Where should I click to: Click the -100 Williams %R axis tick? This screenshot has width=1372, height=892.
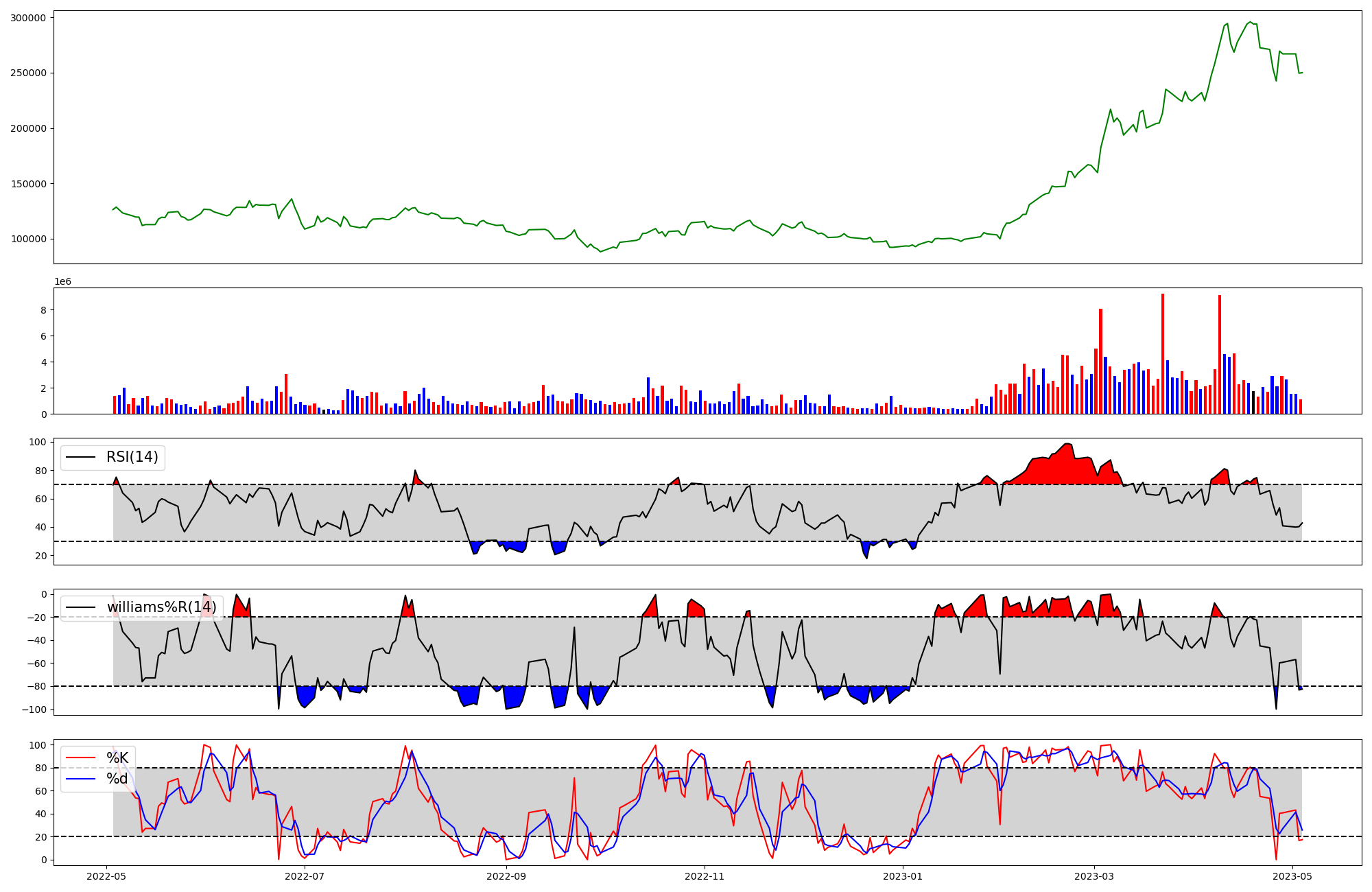click(x=34, y=709)
